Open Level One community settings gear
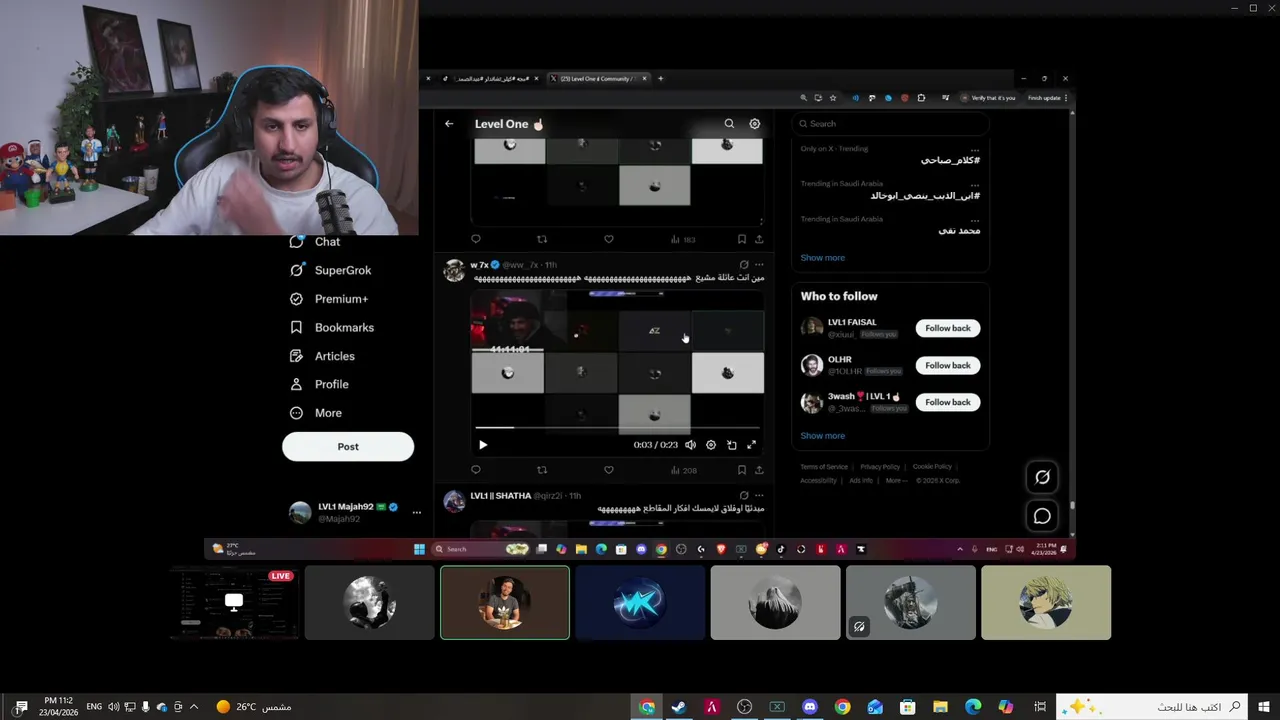 click(x=755, y=124)
